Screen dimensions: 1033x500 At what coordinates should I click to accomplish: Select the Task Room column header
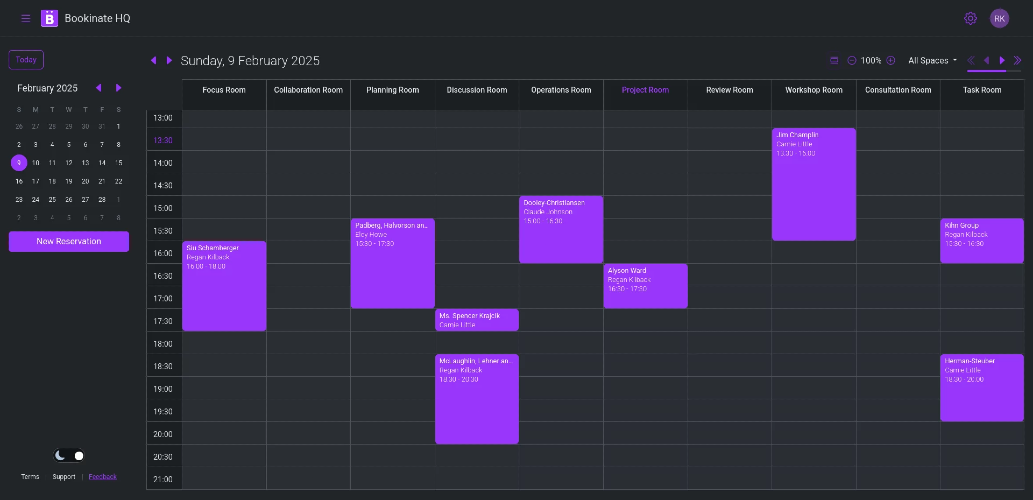coord(982,90)
